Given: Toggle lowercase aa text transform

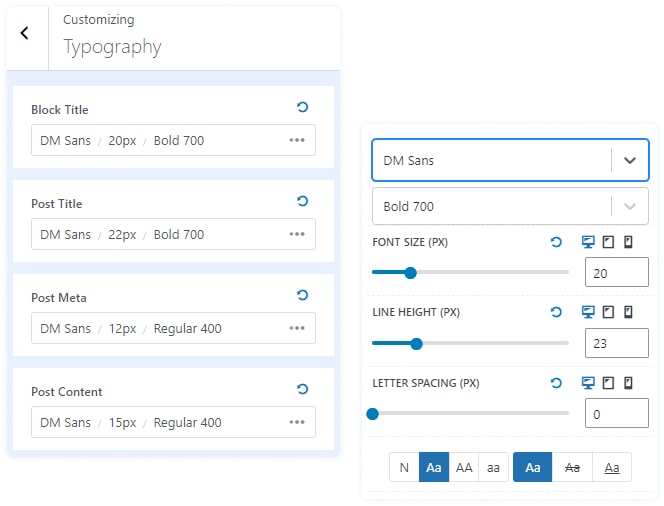Looking at the screenshot, I should pos(493,467).
